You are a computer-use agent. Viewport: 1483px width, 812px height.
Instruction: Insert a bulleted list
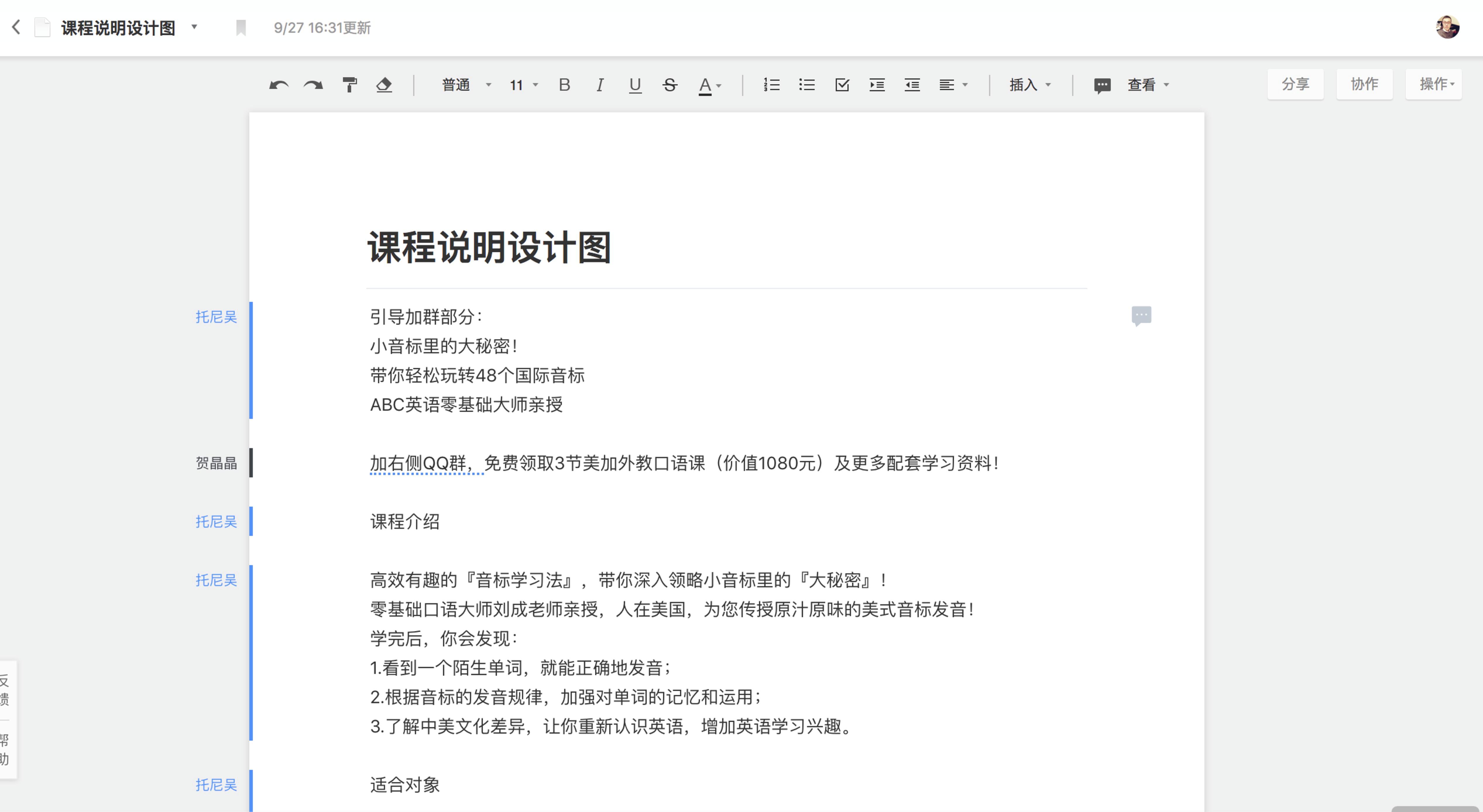[806, 85]
